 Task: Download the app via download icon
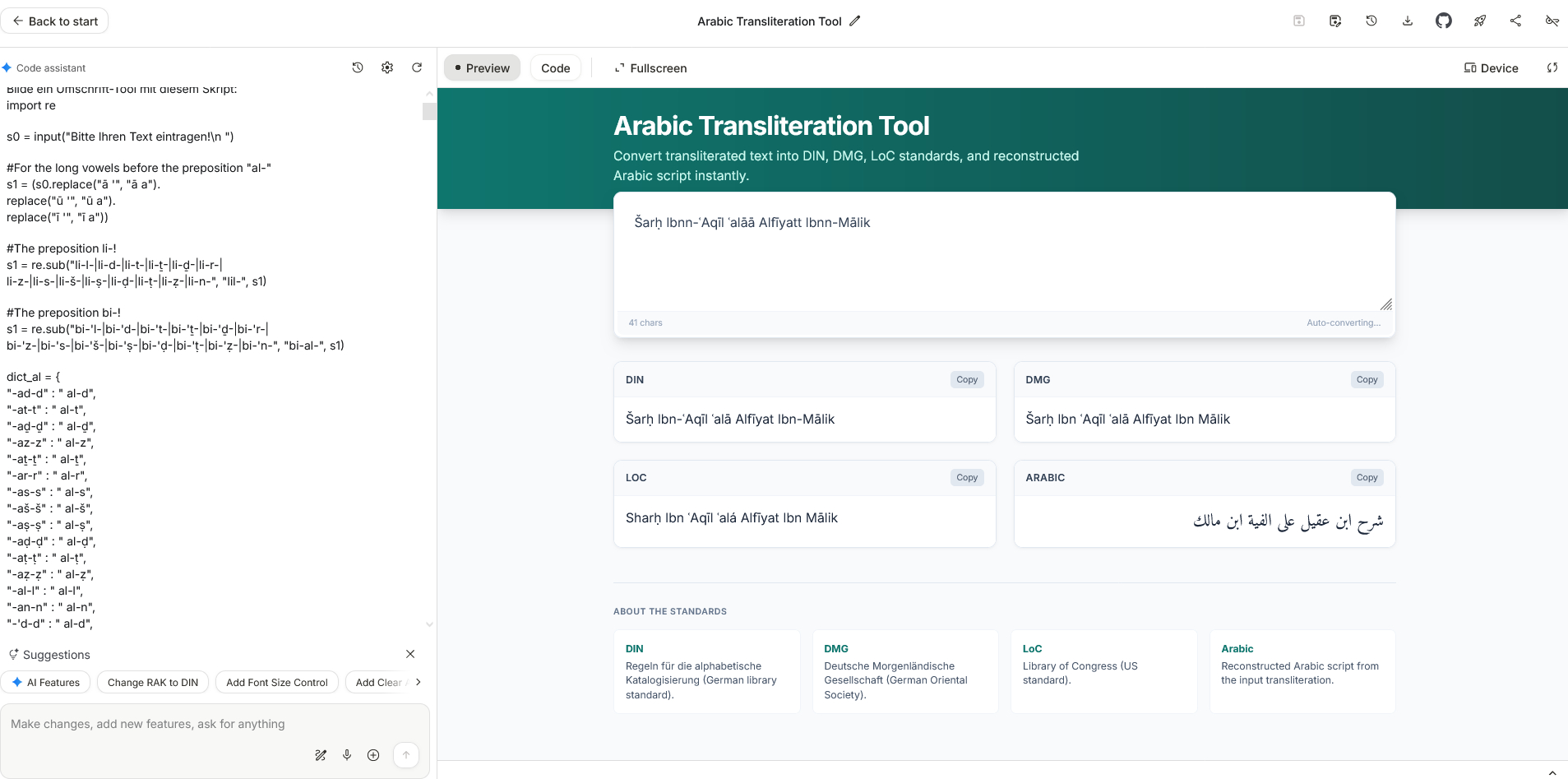[x=1407, y=21]
